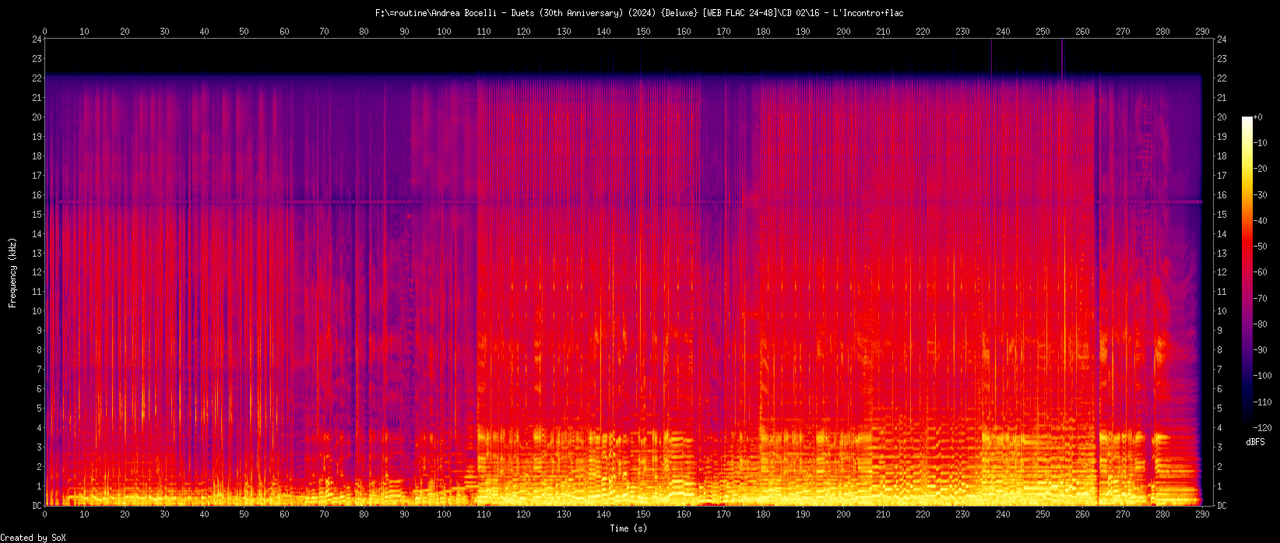Image resolution: width=1280 pixels, height=543 pixels.
Task: Click "4" on the right frequency axis
Action: (x=1219, y=428)
